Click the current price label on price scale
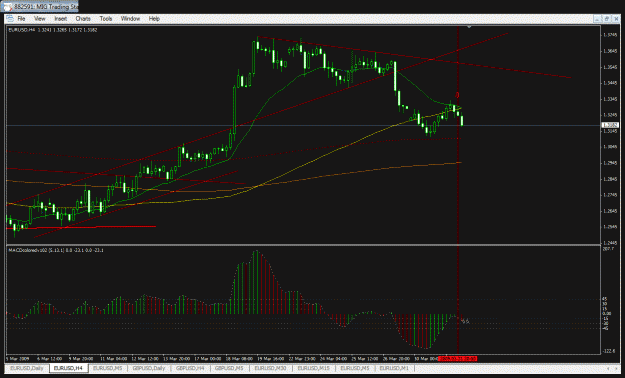The image size is (625, 378). (610, 125)
